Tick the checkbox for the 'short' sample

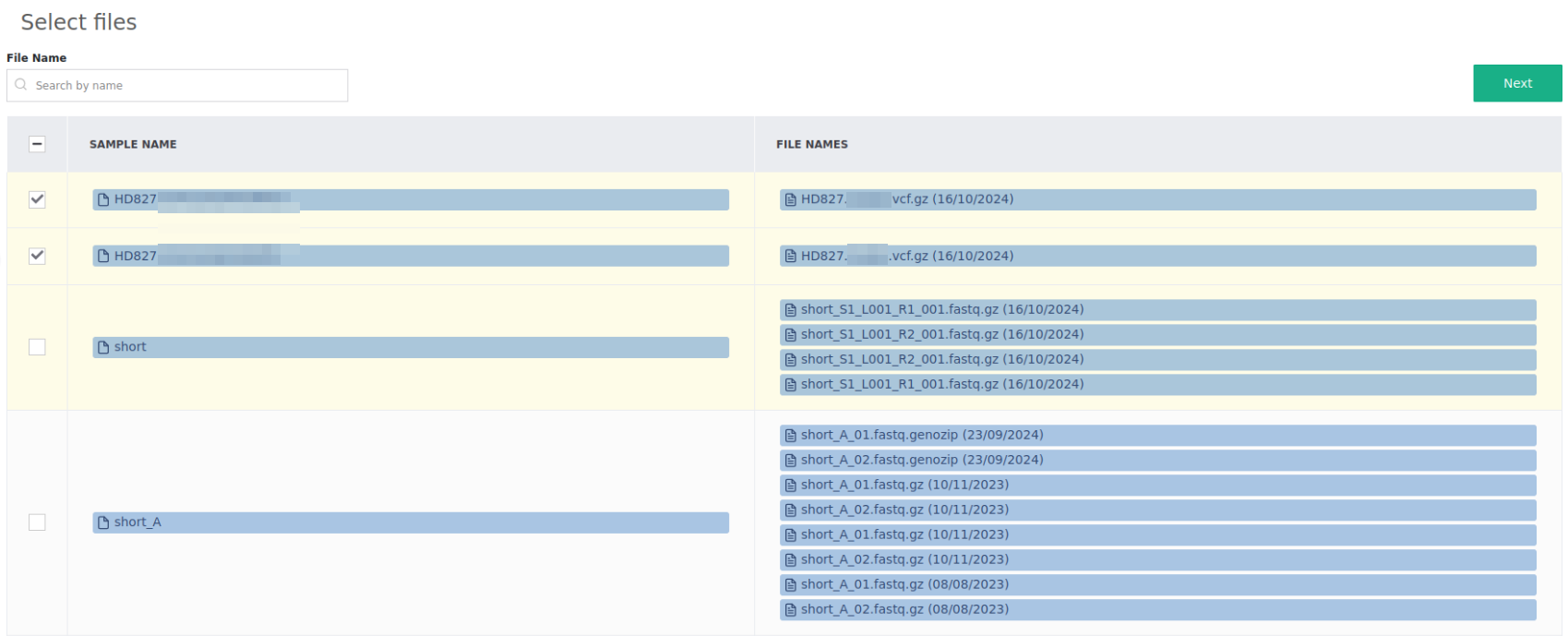(x=37, y=347)
